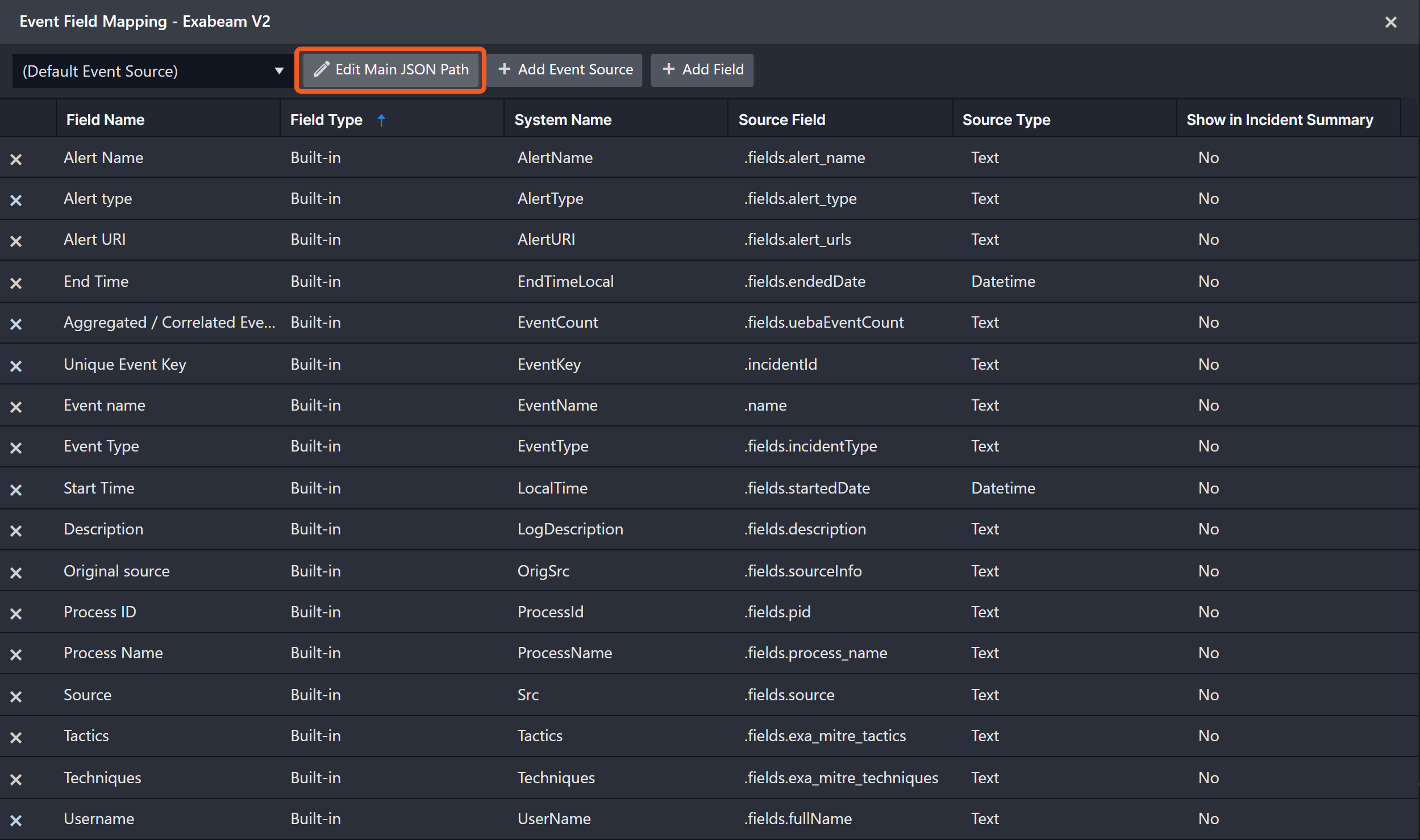Viewport: 1420px width, 840px height.
Task: Sort by Source Field column header
Action: tap(781, 120)
